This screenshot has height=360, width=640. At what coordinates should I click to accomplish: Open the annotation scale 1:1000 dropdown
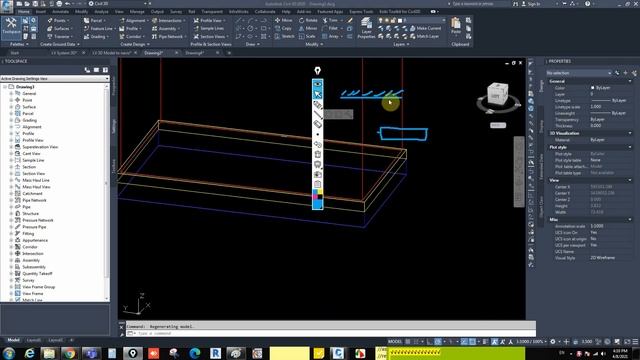531,342
